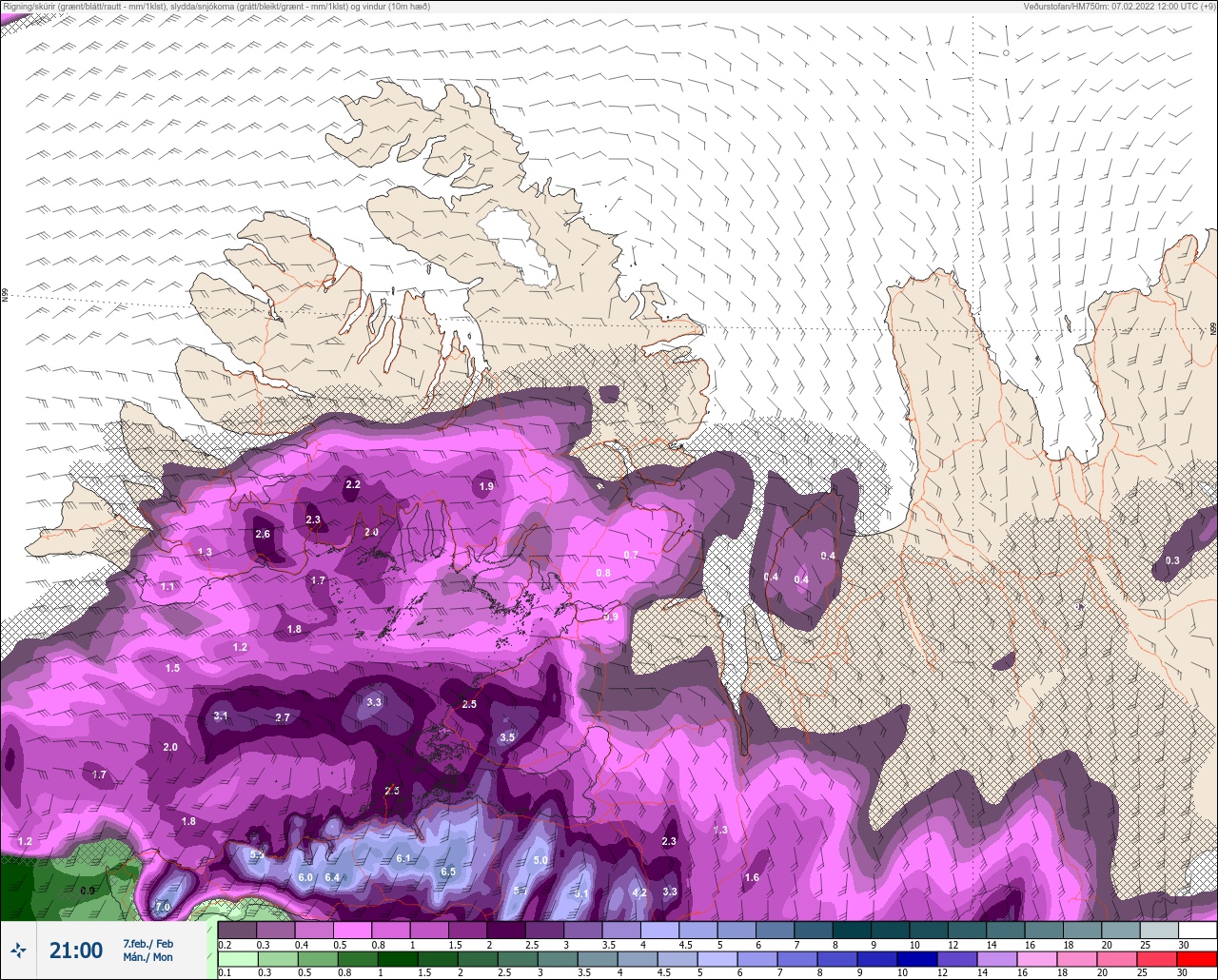Click the 0.2 label on the top legend
The width and height of the screenshot is (1218, 980).
225,945
